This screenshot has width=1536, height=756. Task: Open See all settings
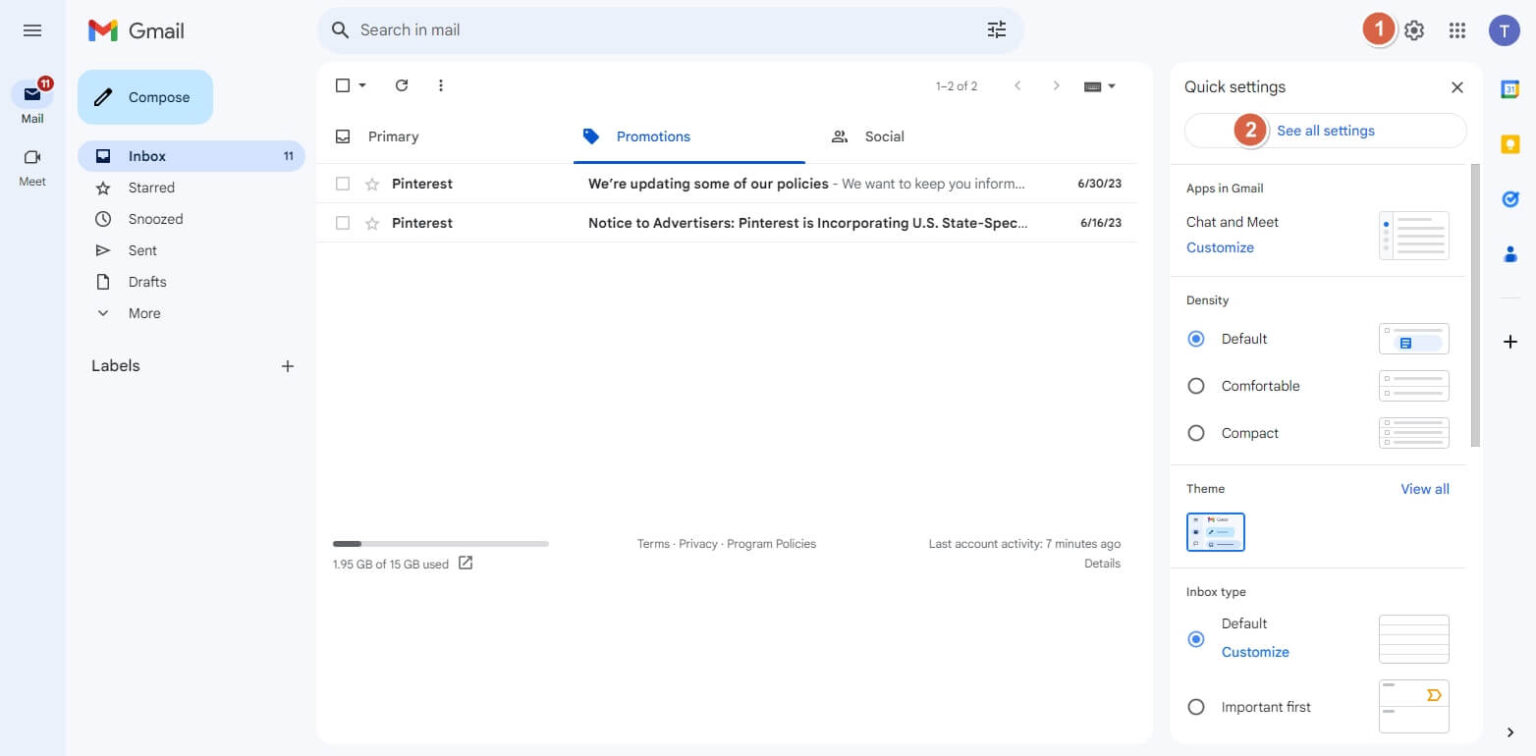1325,130
